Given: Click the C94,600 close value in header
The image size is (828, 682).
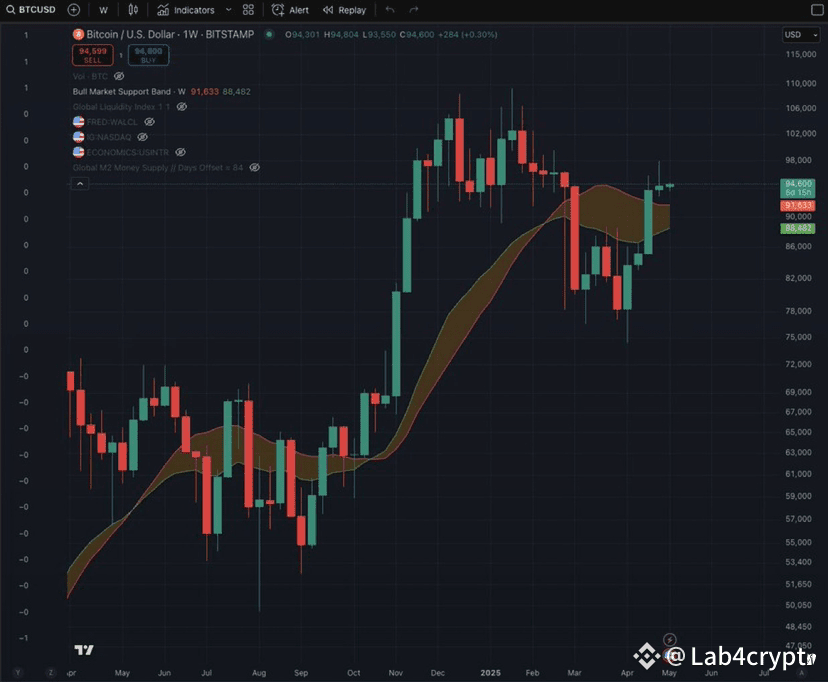Looking at the screenshot, I should (x=417, y=34).
